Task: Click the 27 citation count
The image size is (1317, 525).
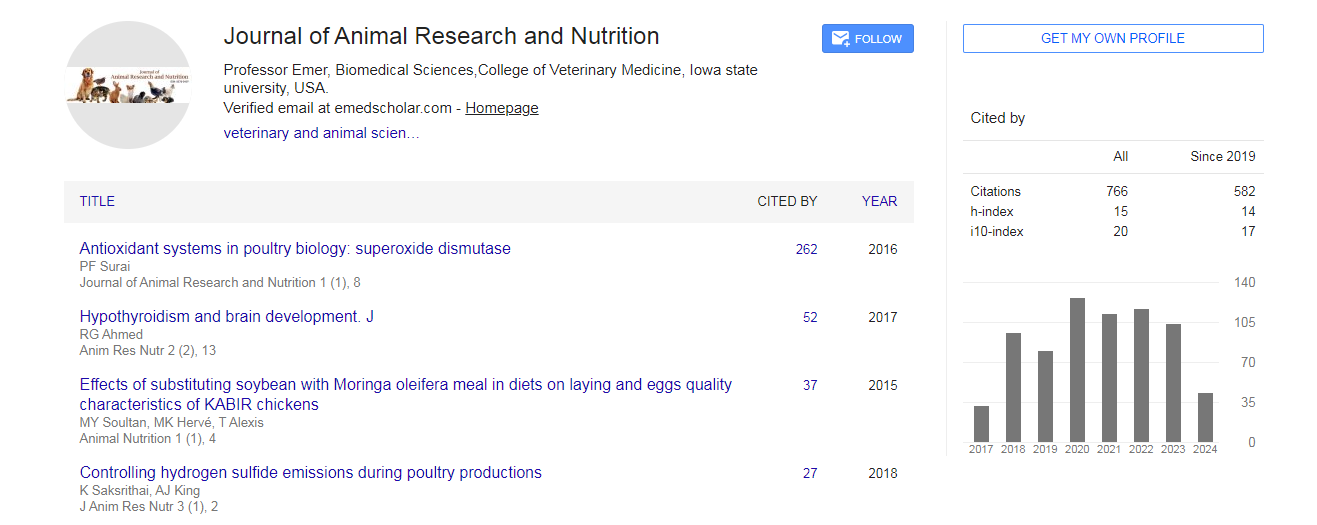Action: coord(809,473)
